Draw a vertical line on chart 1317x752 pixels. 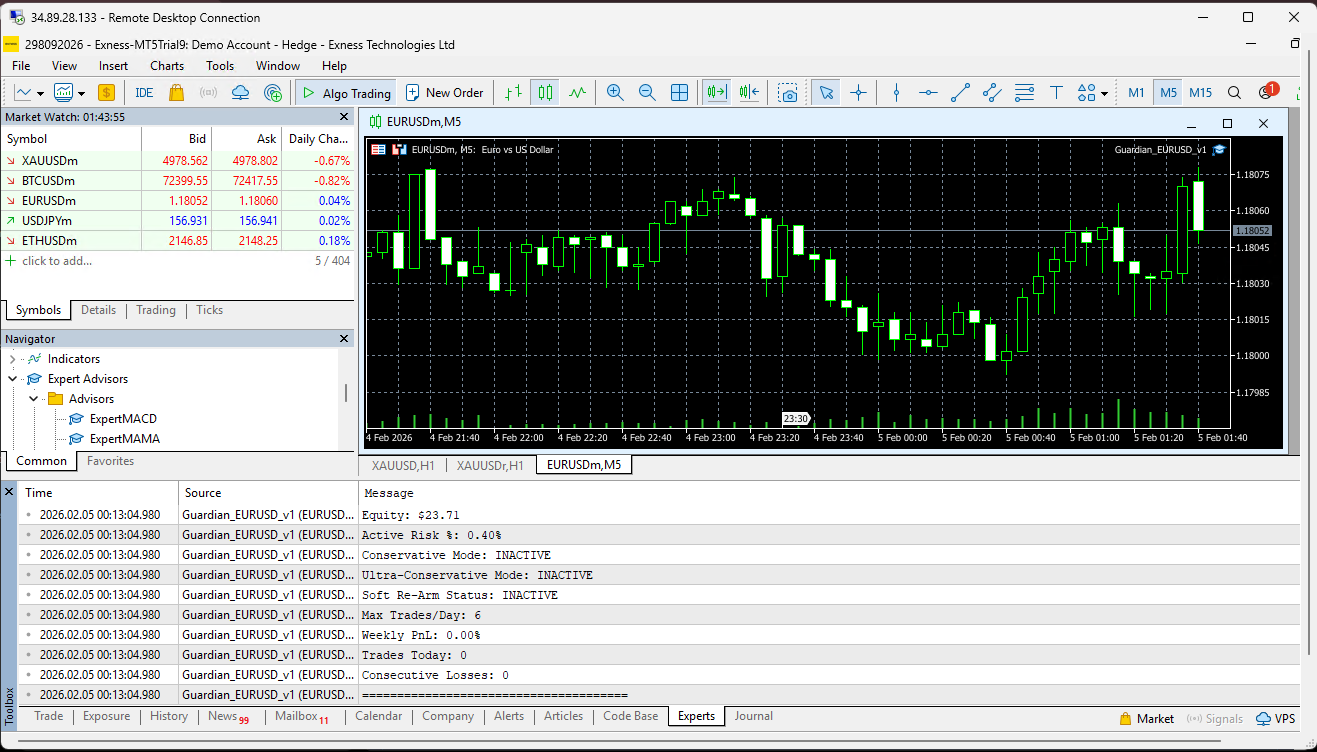pos(896,92)
